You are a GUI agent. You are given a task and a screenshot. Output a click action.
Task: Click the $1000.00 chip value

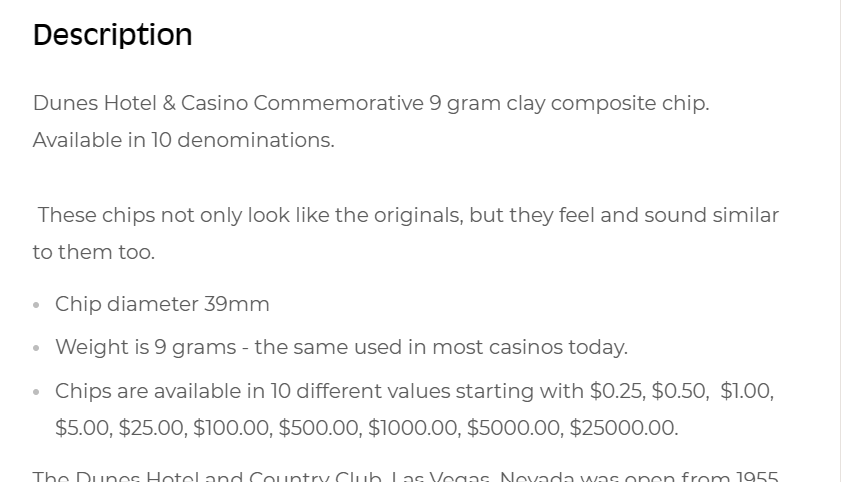[414, 428]
